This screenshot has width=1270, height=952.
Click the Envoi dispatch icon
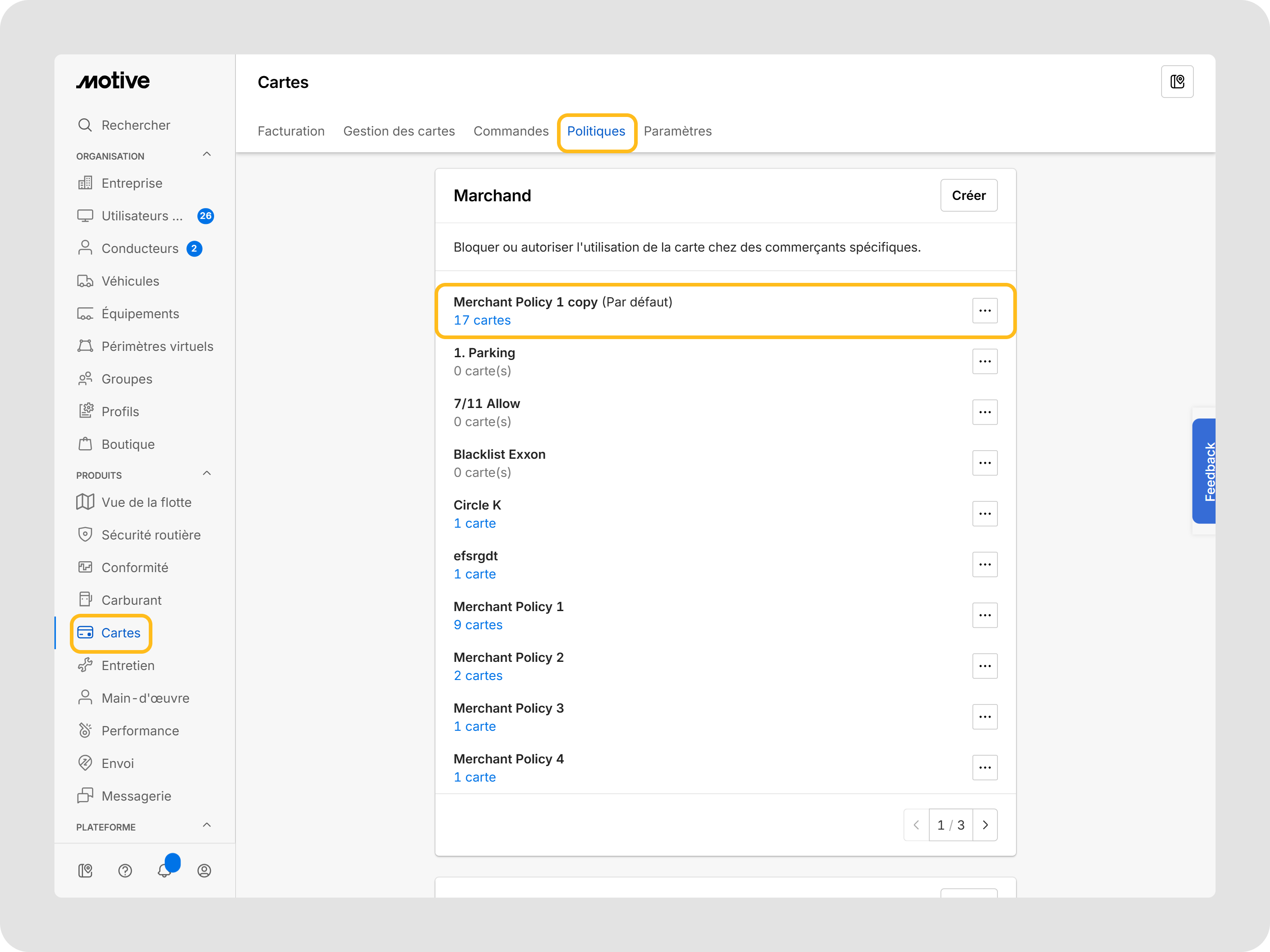(x=85, y=763)
